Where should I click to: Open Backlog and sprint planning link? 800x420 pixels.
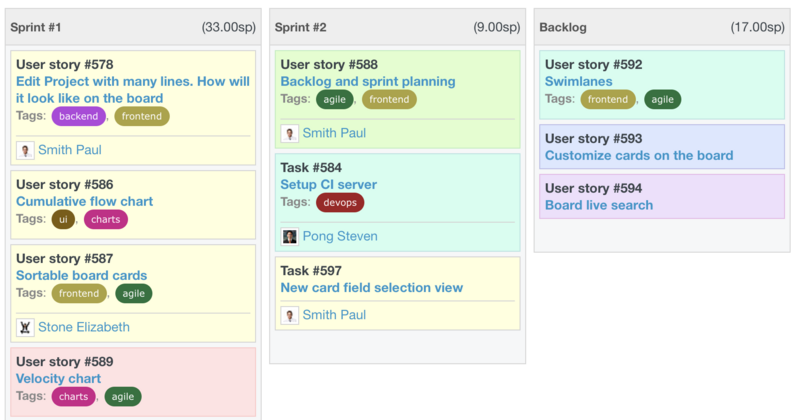[367, 81]
